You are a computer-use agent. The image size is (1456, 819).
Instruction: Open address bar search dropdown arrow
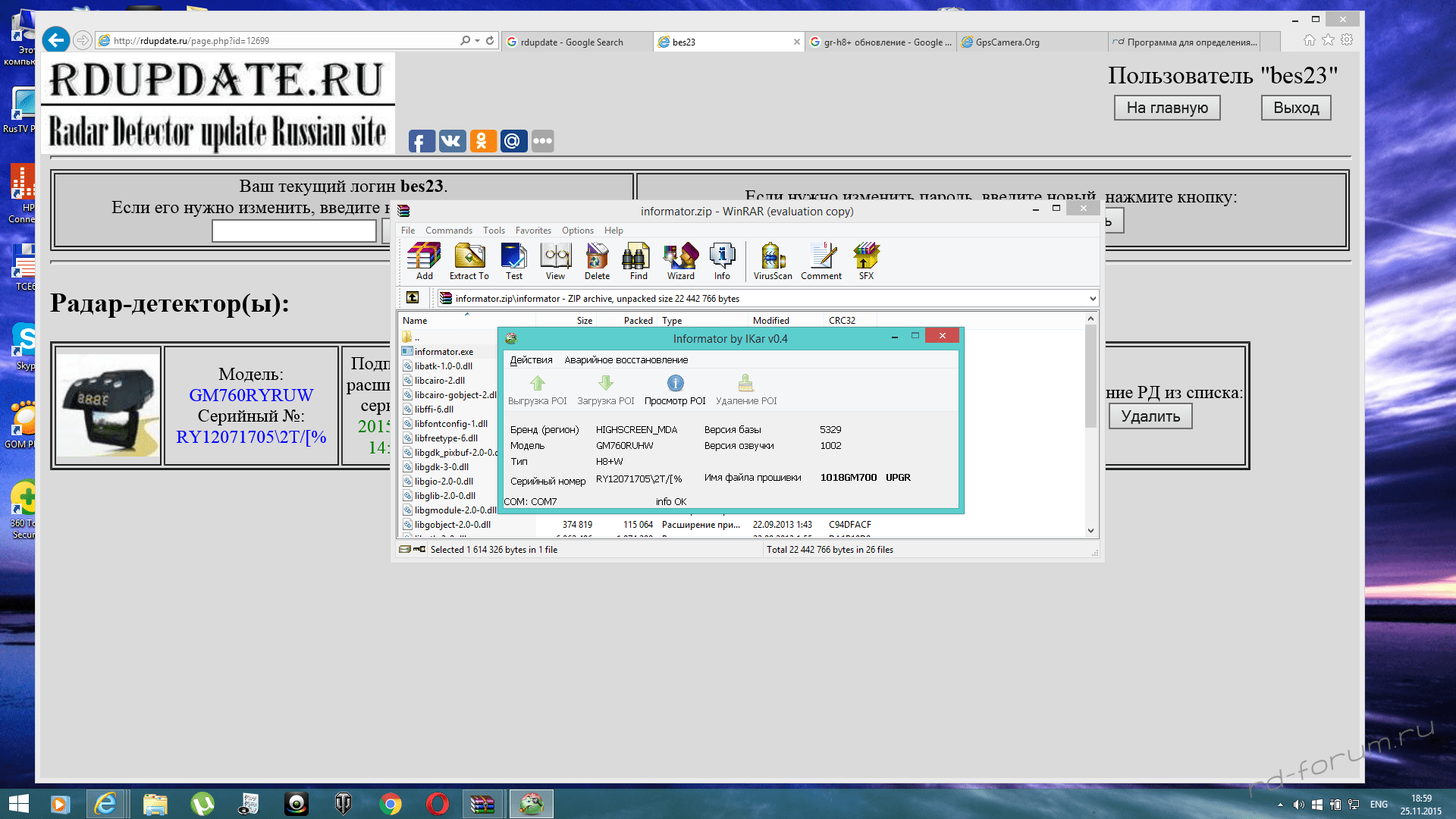pos(477,41)
